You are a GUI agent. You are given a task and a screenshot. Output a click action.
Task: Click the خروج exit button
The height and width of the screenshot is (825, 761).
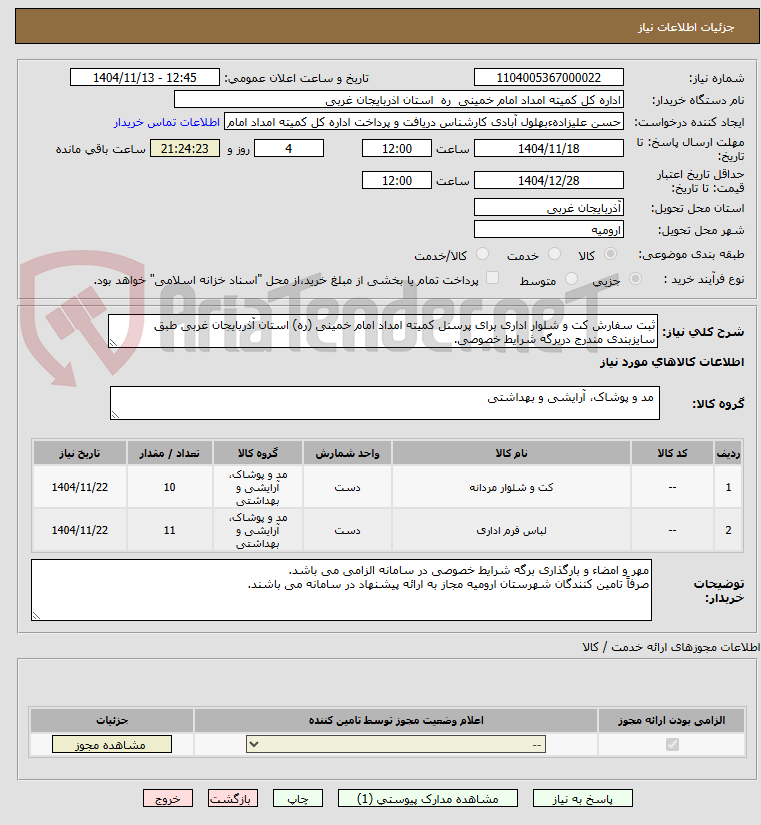tap(168, 798)
